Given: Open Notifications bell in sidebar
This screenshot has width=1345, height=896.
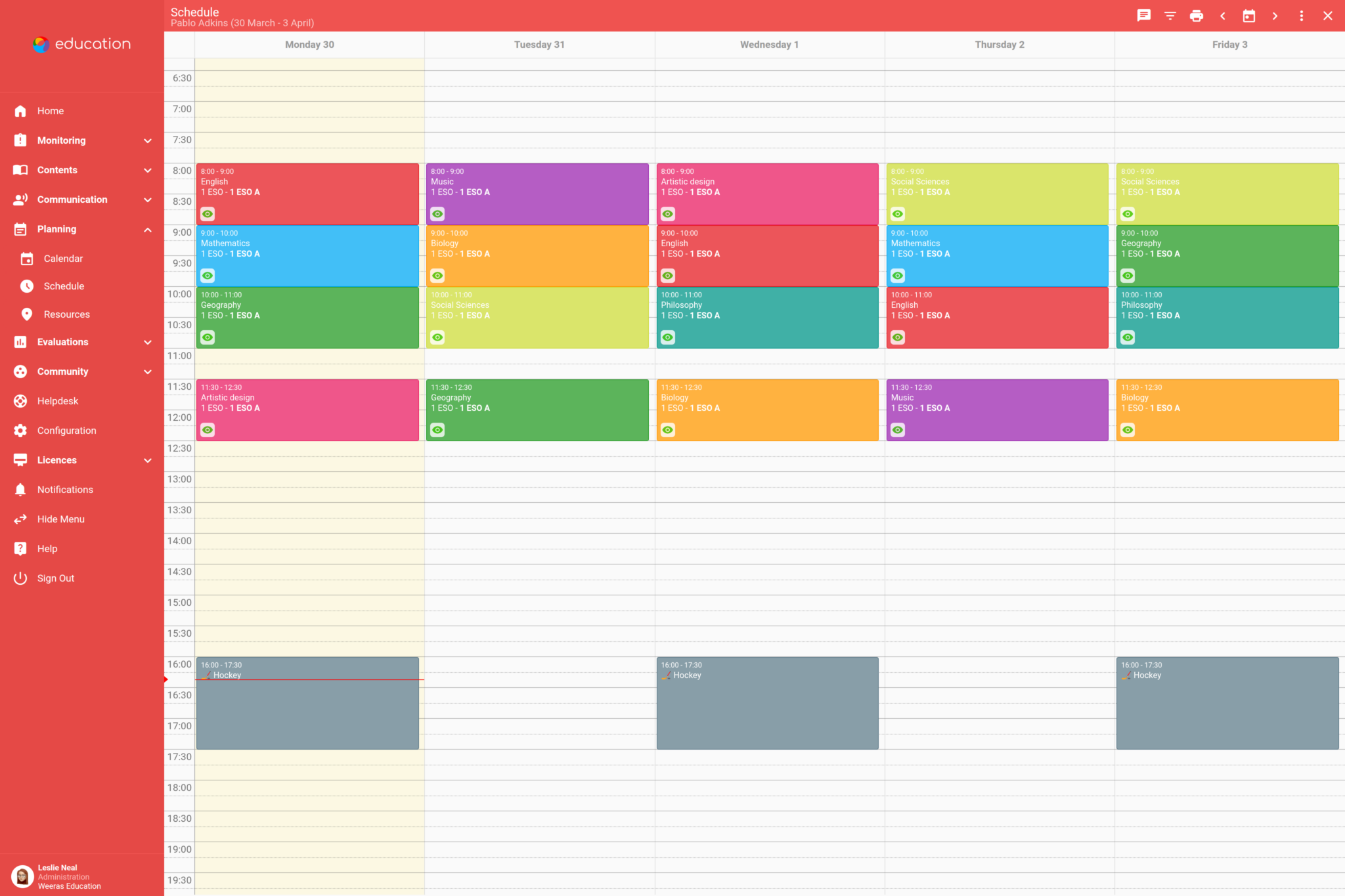Looking at the screenshot, I should (64, 490).
